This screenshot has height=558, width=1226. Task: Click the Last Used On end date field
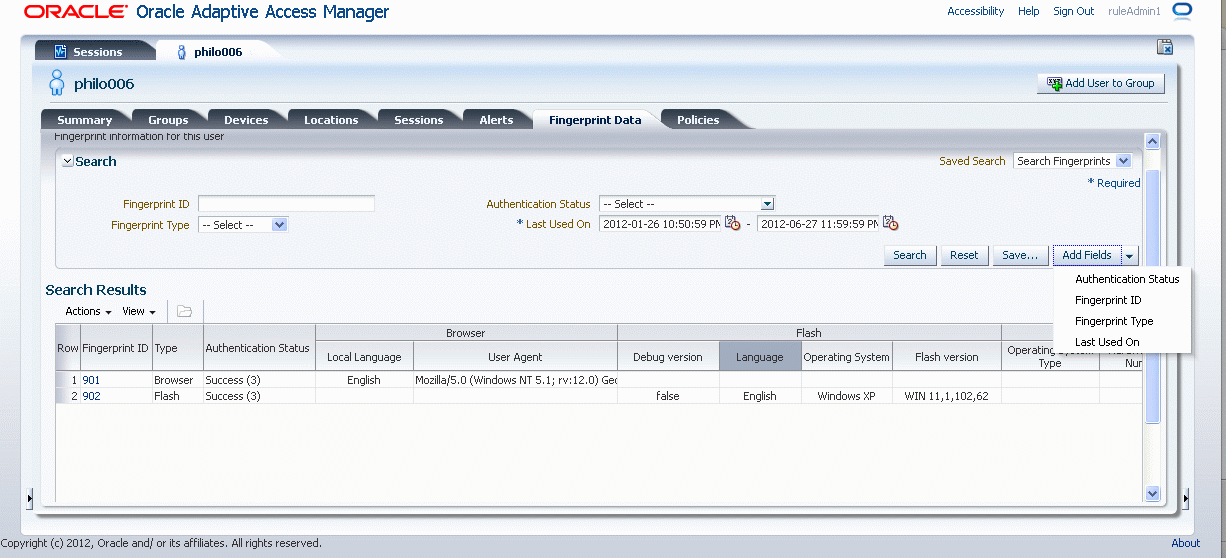click(x=818, y=224)
